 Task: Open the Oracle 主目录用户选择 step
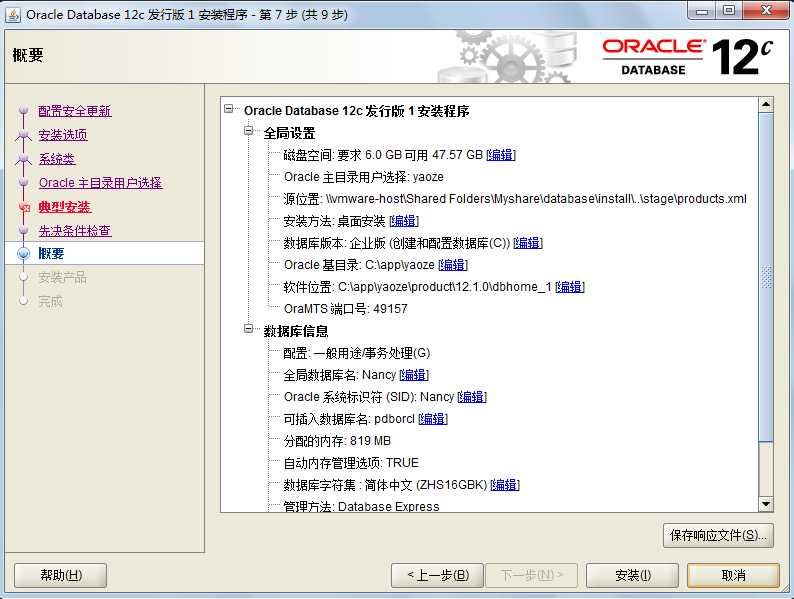(100, 183)
